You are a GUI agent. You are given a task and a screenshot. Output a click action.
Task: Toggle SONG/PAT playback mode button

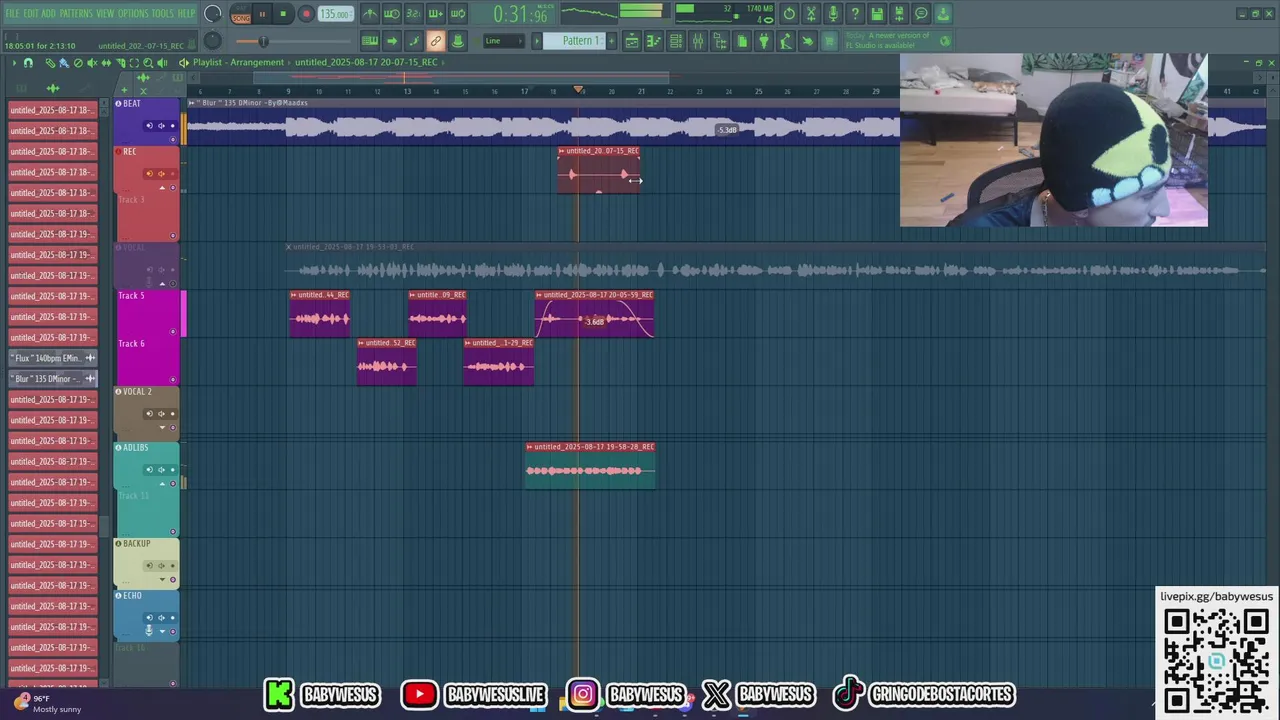tap(241, 14)
